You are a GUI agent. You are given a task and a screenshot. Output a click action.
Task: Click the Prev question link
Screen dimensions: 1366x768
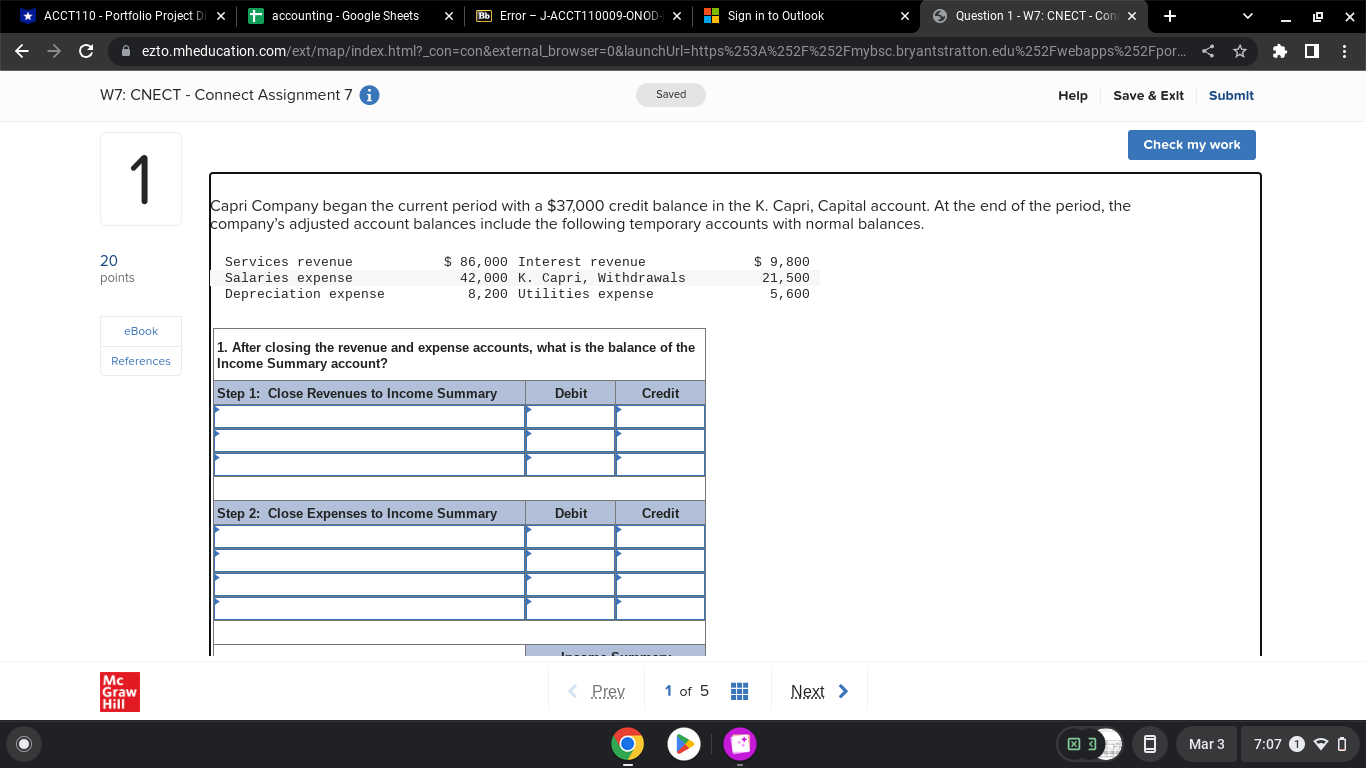click(597, 692)
